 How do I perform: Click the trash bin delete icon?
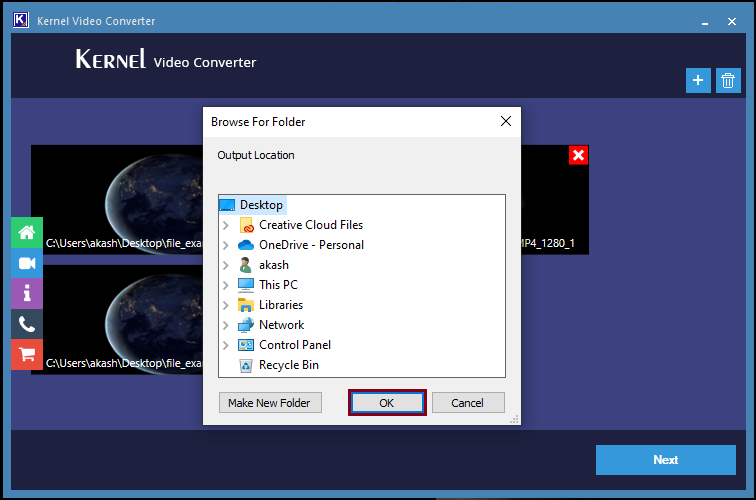[728, 80]
